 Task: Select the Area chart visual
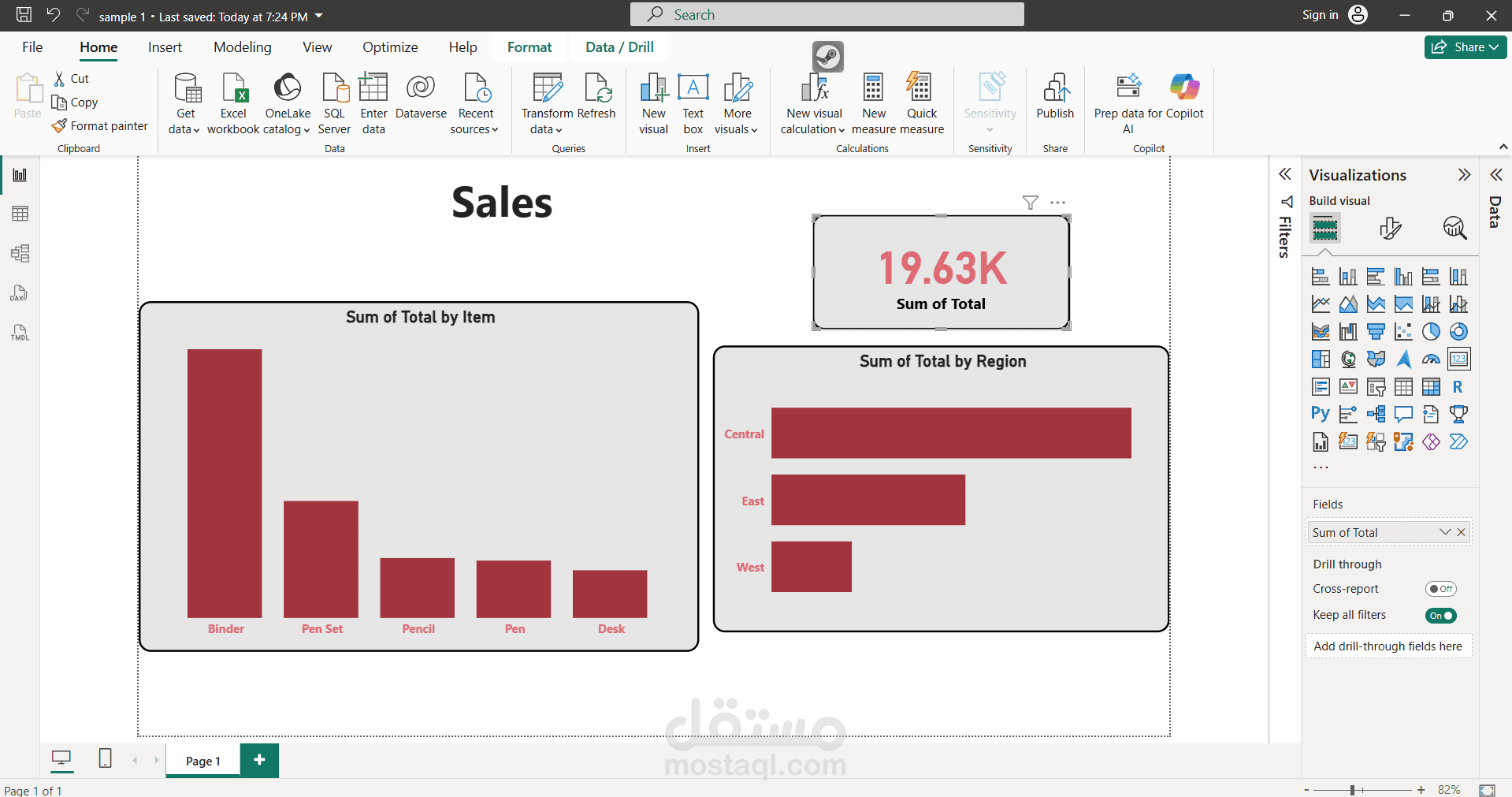(1348, 304)
